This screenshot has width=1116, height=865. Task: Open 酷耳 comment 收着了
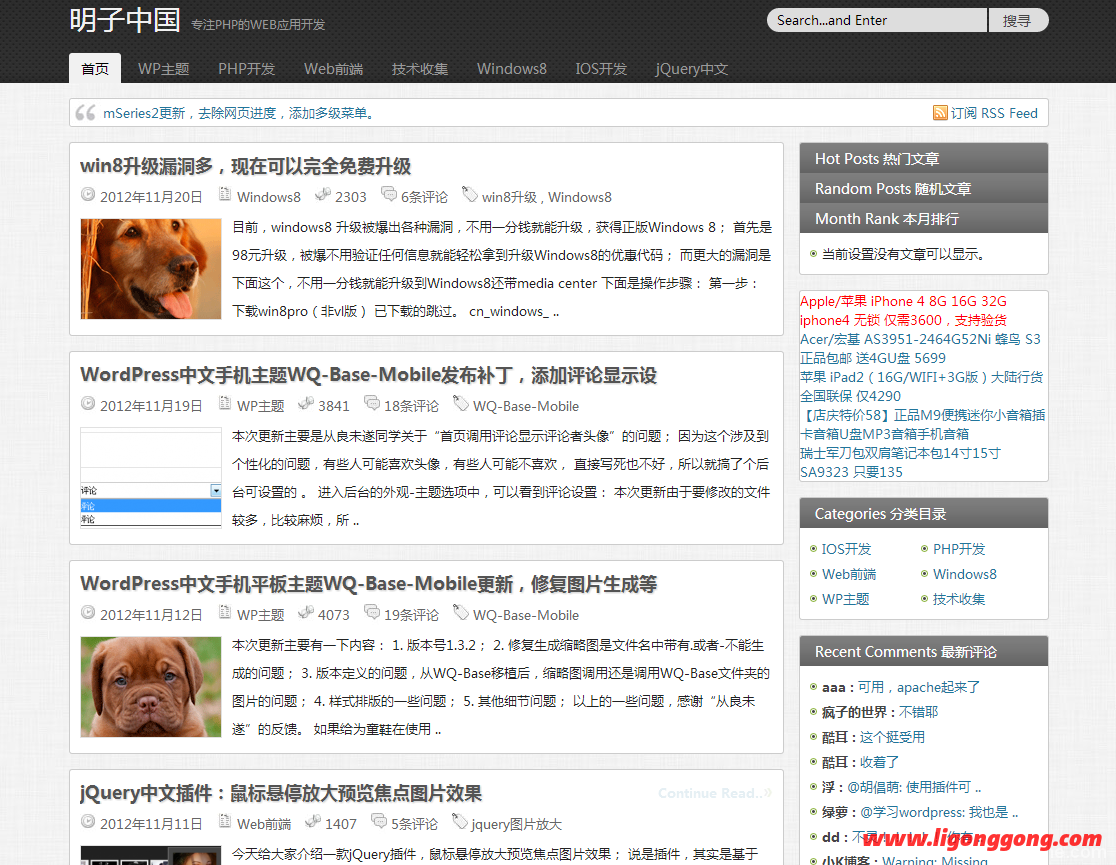pyautogui.click(x=879, y=762)
